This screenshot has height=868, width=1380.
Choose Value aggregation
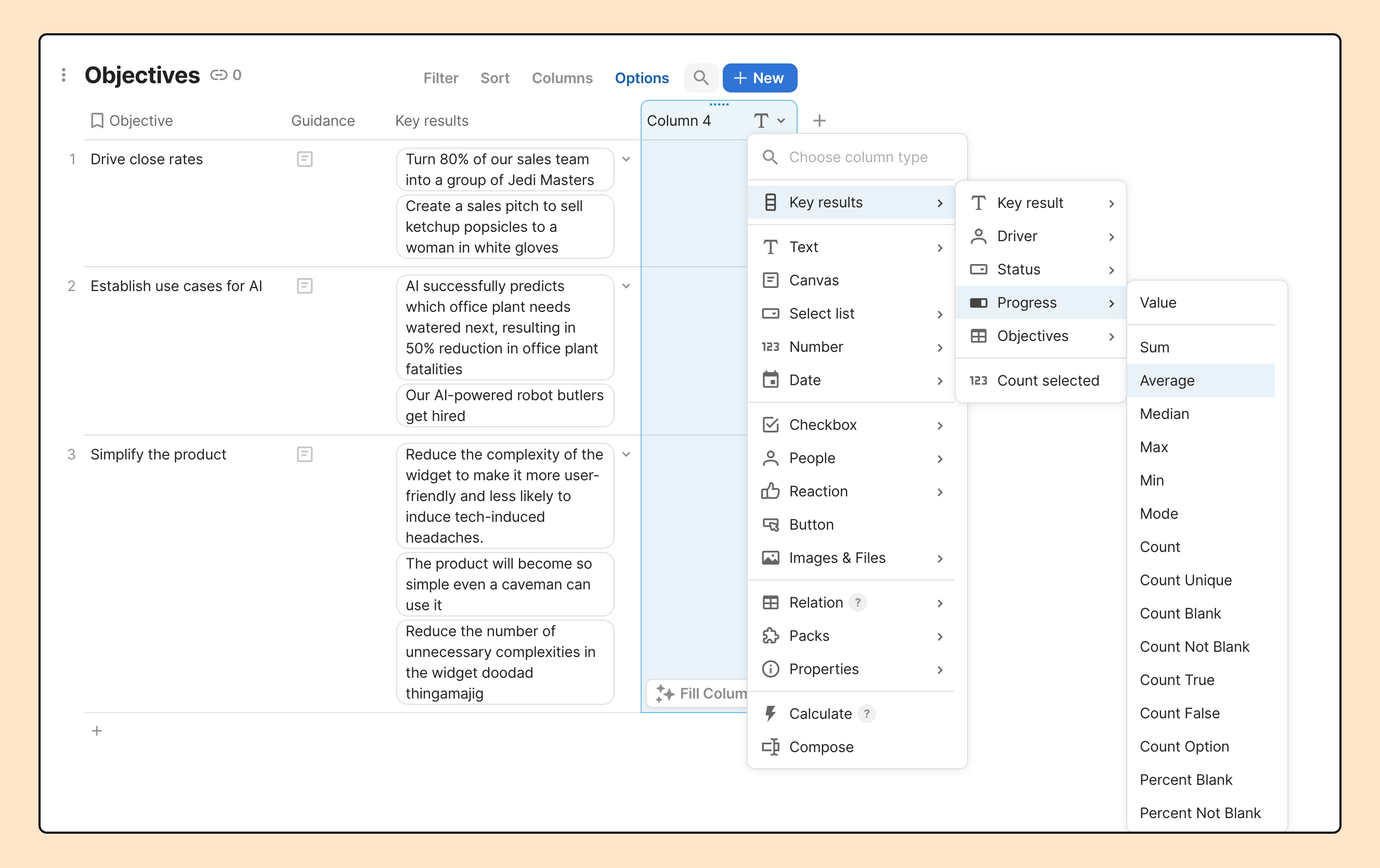(1201, 303)
